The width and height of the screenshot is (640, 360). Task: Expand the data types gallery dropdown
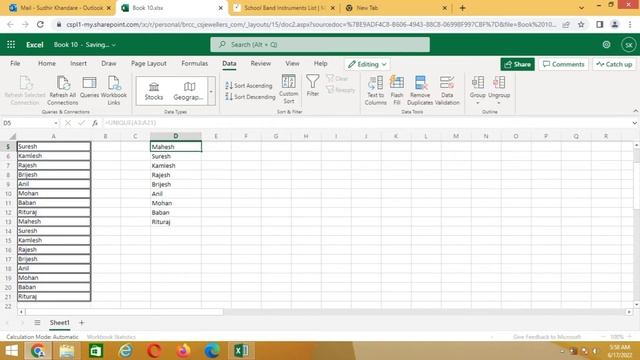pyautogui.click(x=211, y=91)
